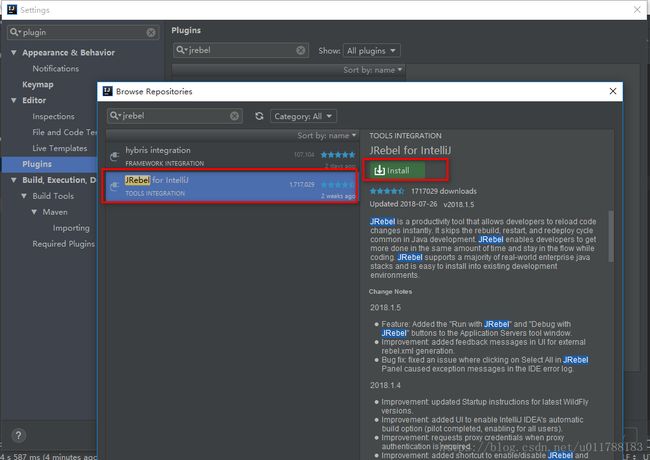Click the 2018.1.4 change notes heading
The width and height of the screenshot is (650, 460).
pos(386,385)
